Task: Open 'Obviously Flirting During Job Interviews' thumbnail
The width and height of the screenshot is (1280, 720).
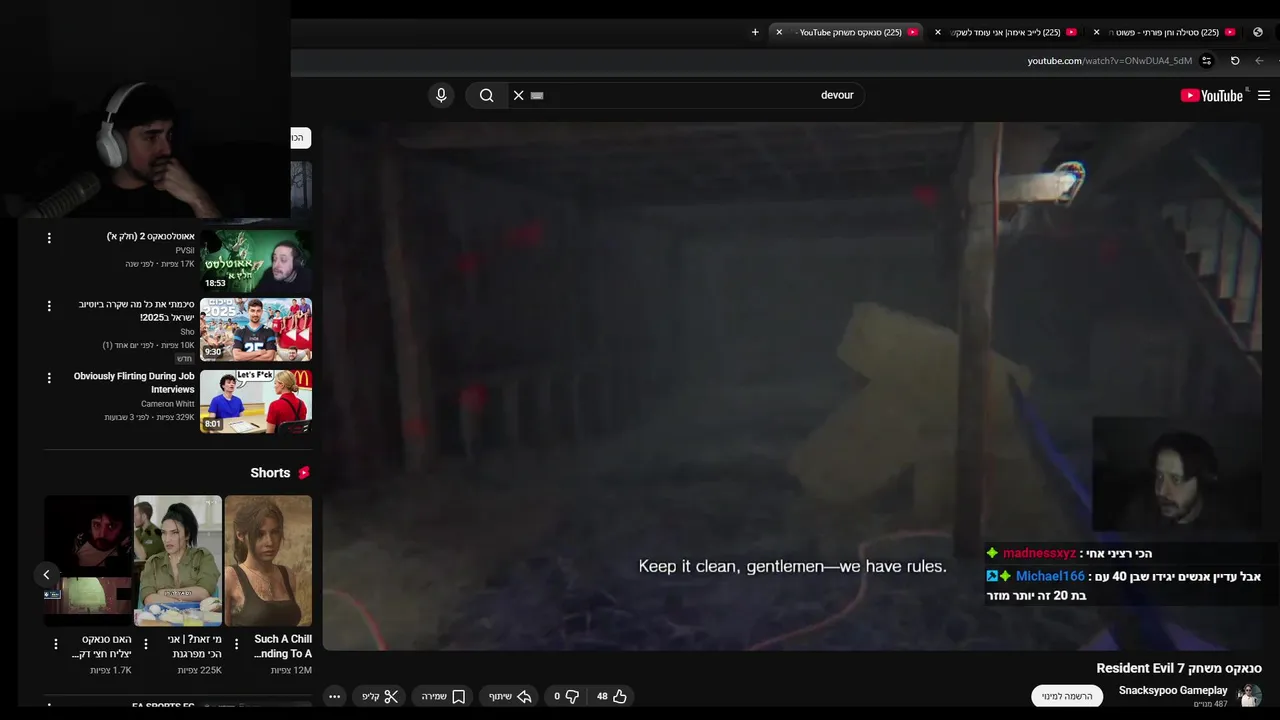Action: 256,401
